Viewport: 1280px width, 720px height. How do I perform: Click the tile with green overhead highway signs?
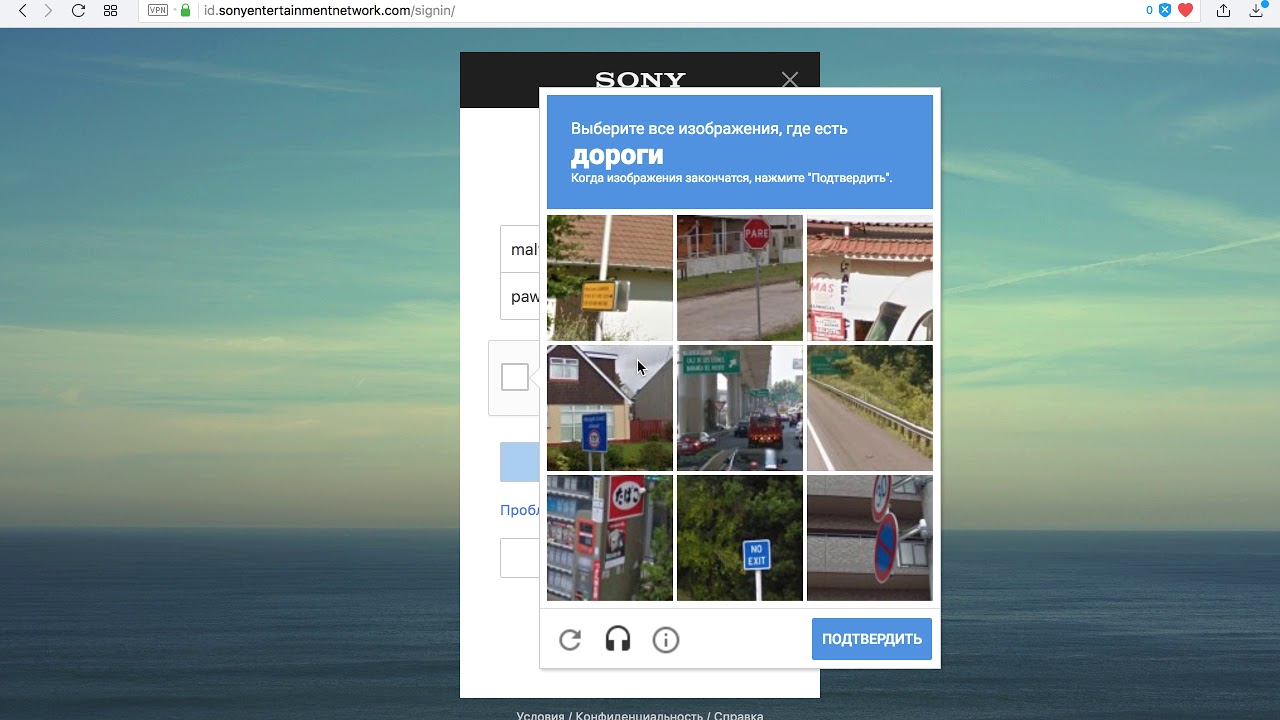740,408
